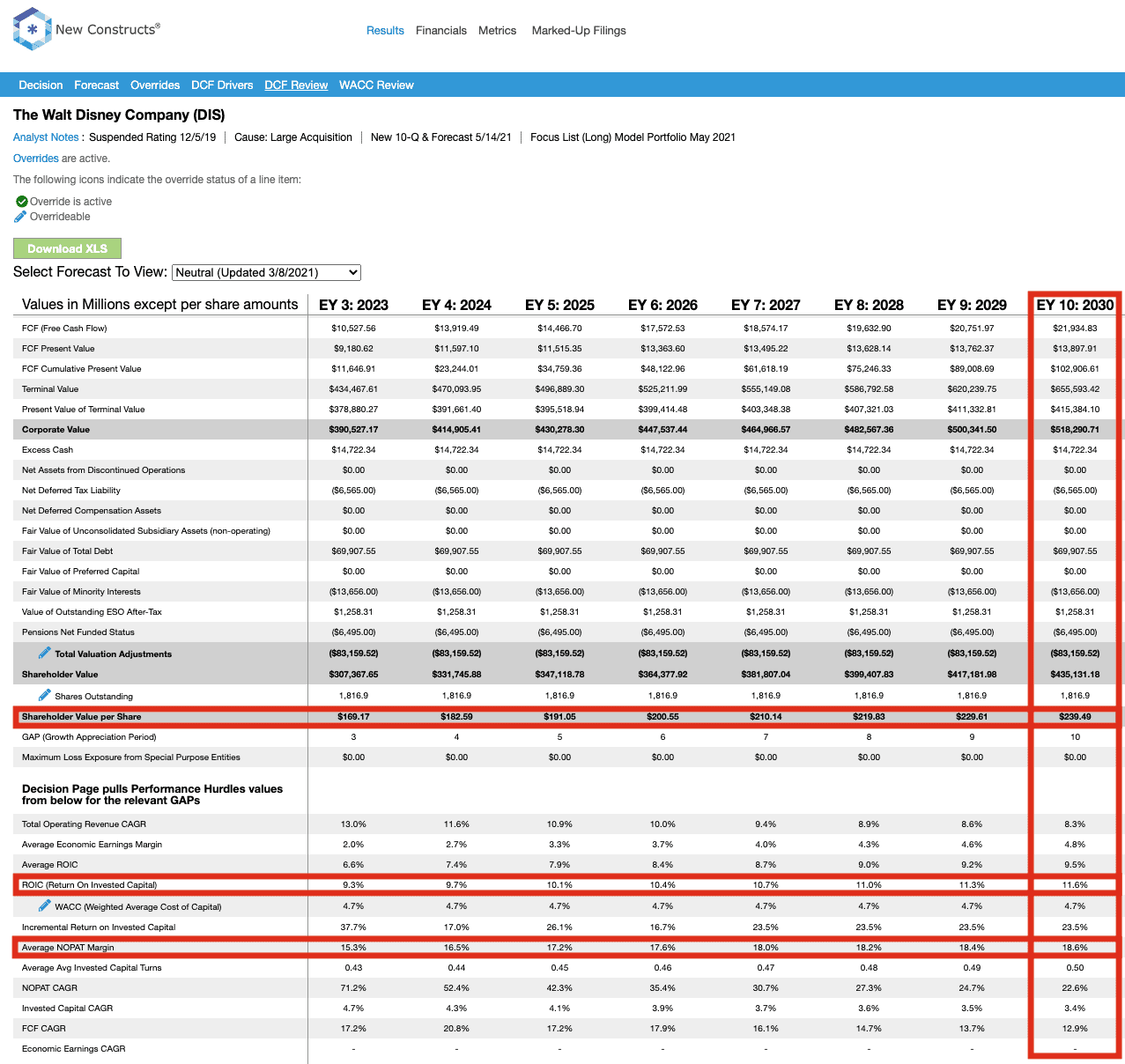The height and width of the screenshot is (1064, 1125).
Task: Click the 18.6% Average NOPAT Margin value
Action: tap(1075, 948)
